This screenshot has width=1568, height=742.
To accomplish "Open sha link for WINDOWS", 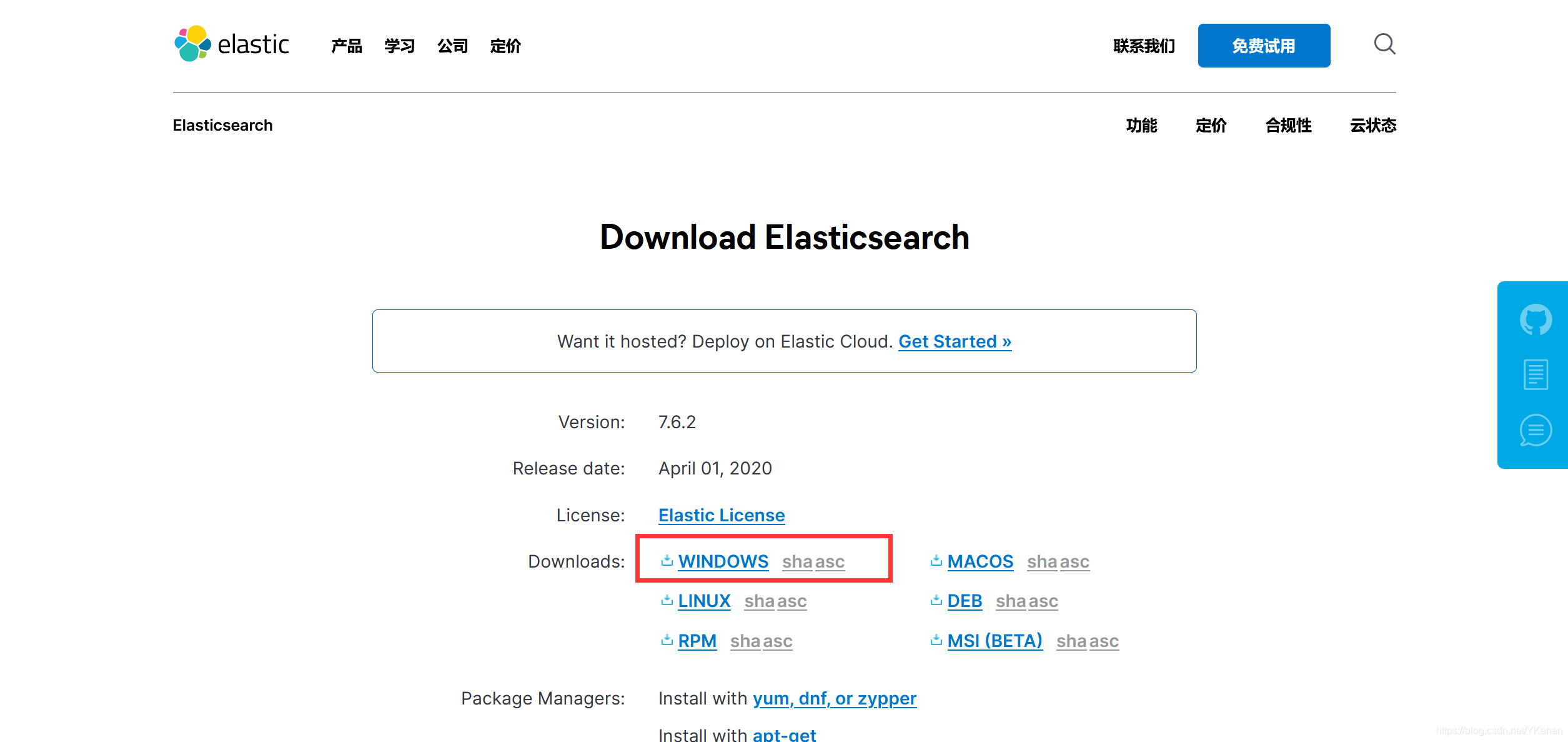I will click(798, 561).
